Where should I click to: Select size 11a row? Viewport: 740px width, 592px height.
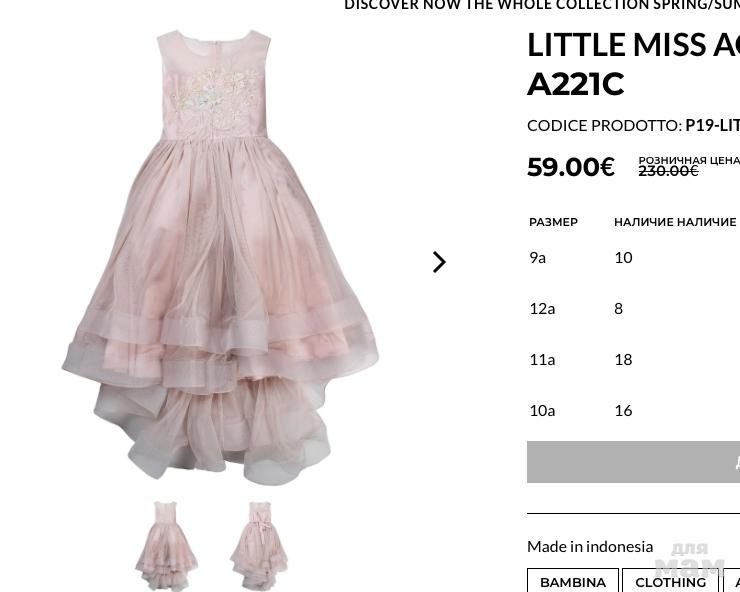point(633,360)
